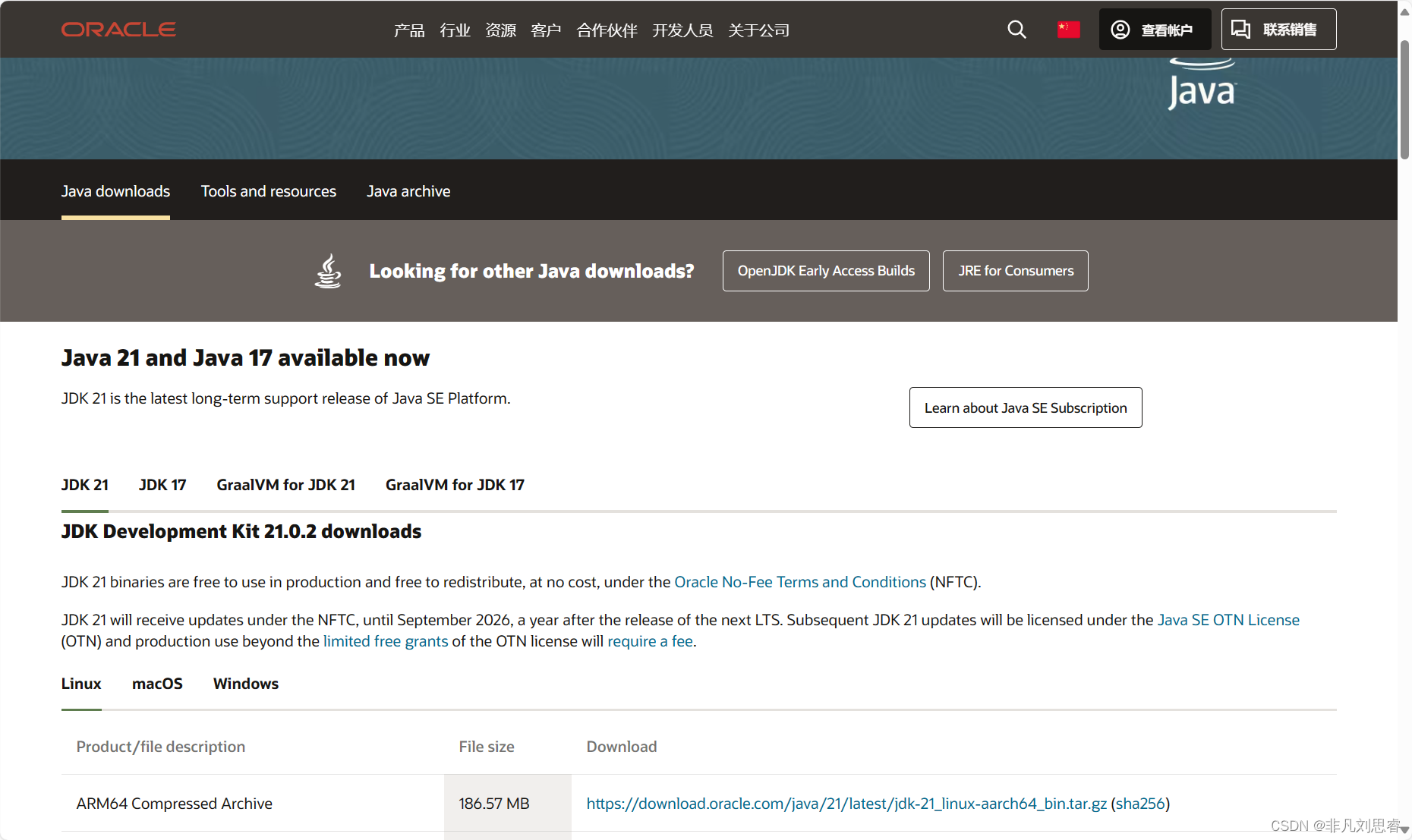Click the Download column header
Viewport: 1412px width, 840px height.
(622, 747)
